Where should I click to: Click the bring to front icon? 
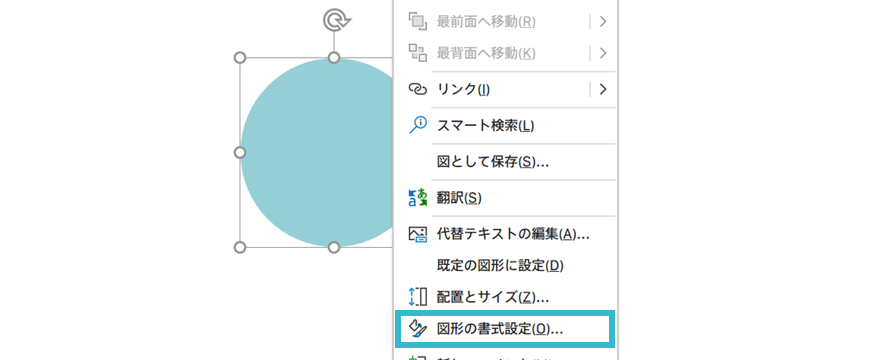[417, 21]
